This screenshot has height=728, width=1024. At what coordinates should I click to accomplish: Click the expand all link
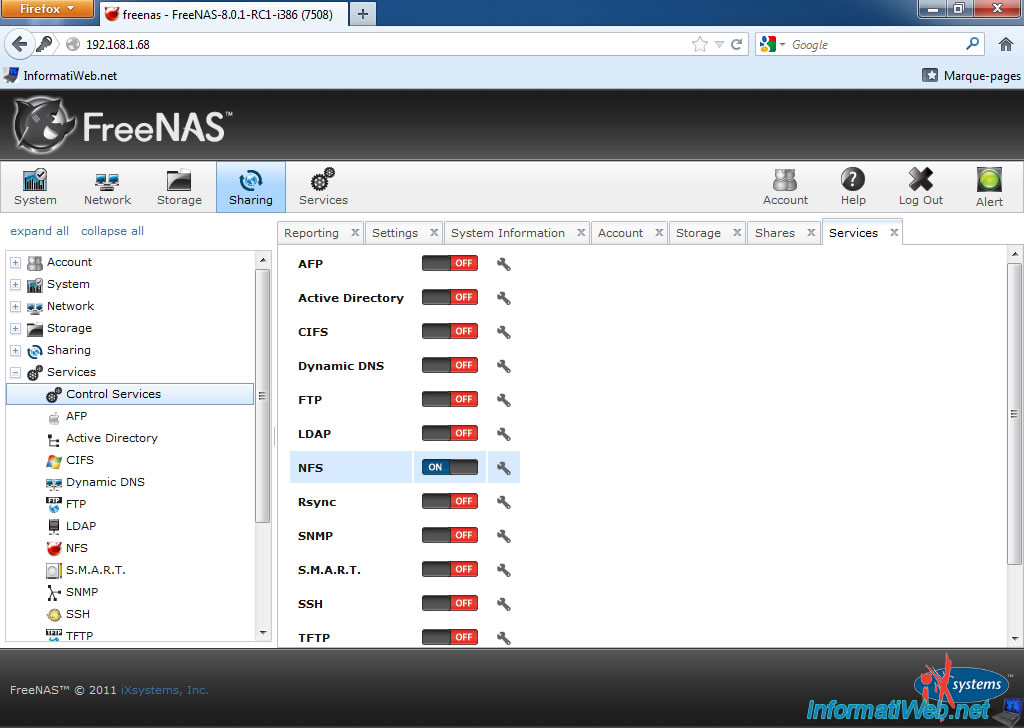[39, 231]
